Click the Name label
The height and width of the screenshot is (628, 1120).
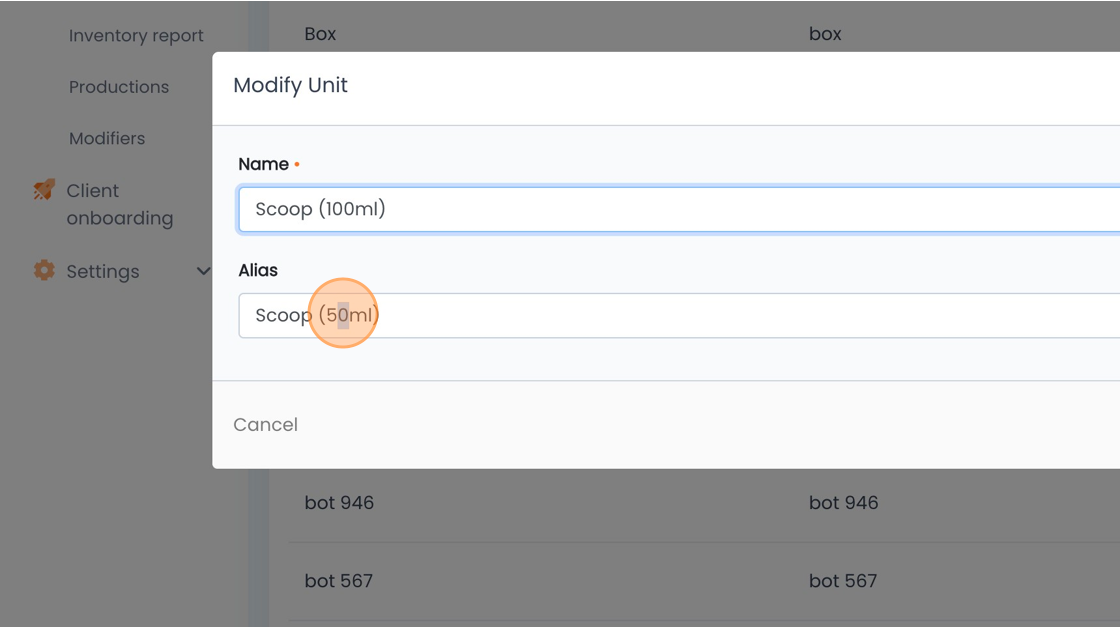(x=264, y=164)
